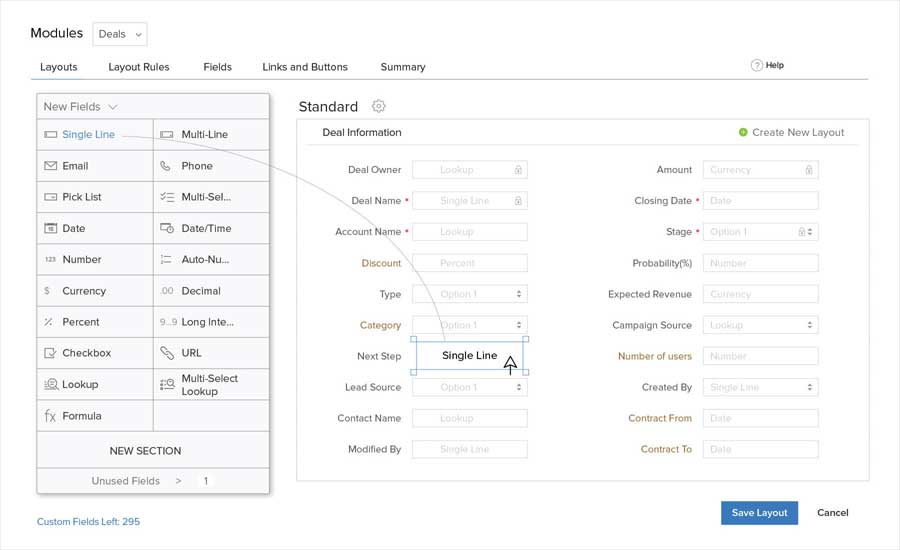Switch to the Layout Rules tab
Image resolution: width=900 pixels, height=550 pixels.
click(x=139, y=67)
